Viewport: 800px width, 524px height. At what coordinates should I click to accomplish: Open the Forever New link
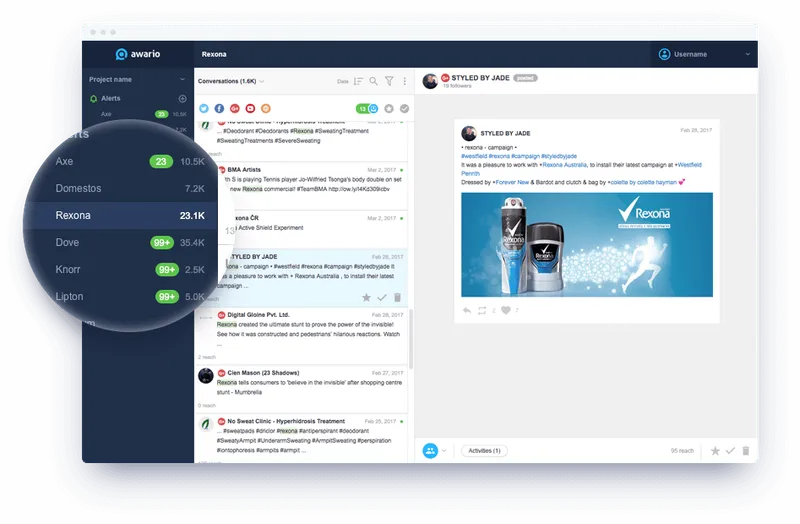pyautogui.click(x=512, y=182)
